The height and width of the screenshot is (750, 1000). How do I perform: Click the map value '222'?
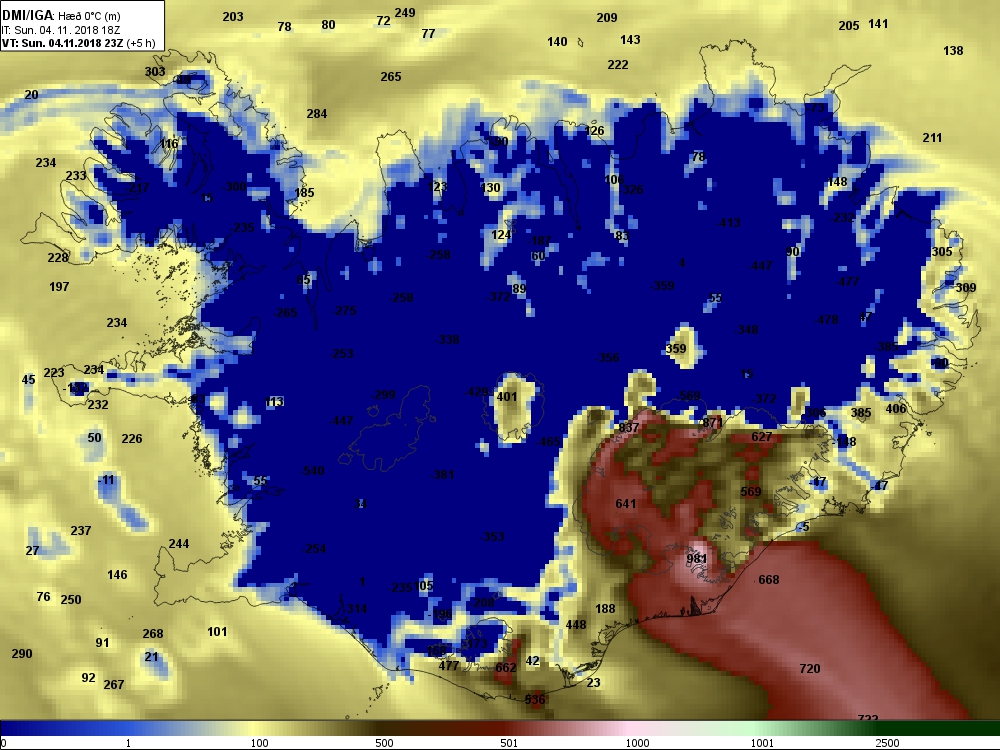tap(617, 65)
